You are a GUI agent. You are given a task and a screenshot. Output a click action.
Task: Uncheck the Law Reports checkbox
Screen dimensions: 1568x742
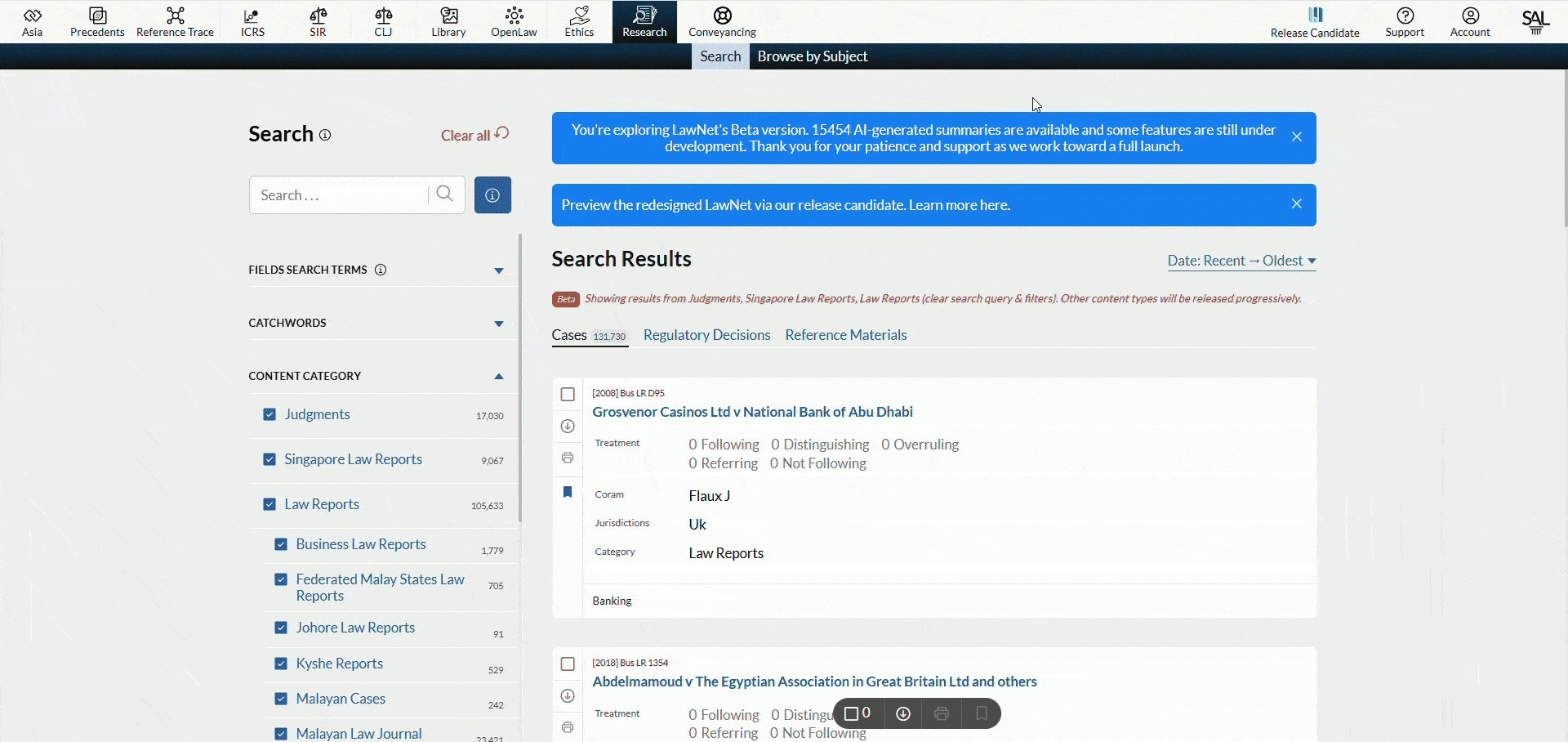pyautogui.click(x=269, y=504)
